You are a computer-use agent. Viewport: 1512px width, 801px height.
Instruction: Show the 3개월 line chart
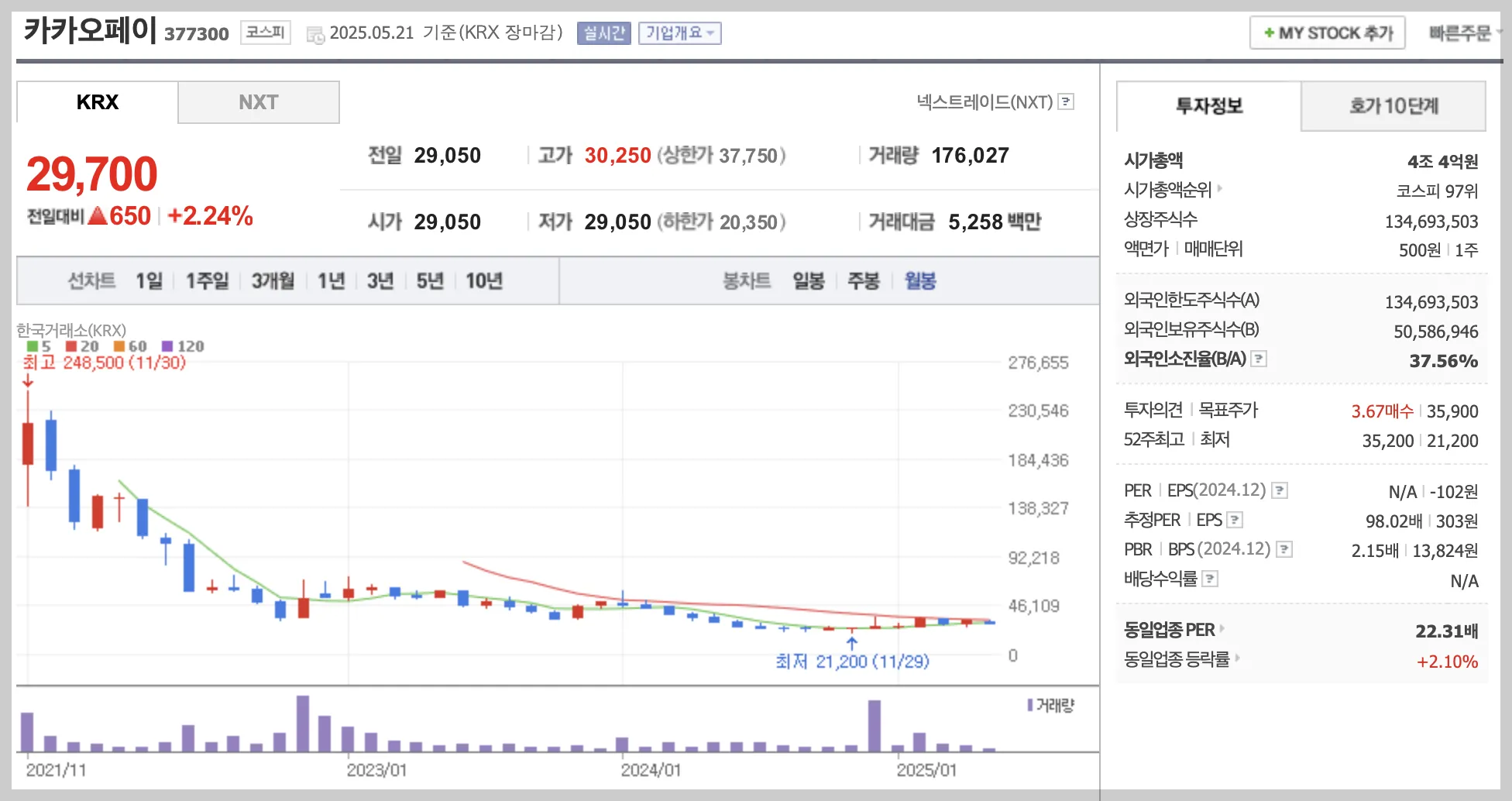pyautogui.click(x=273, y=280)
